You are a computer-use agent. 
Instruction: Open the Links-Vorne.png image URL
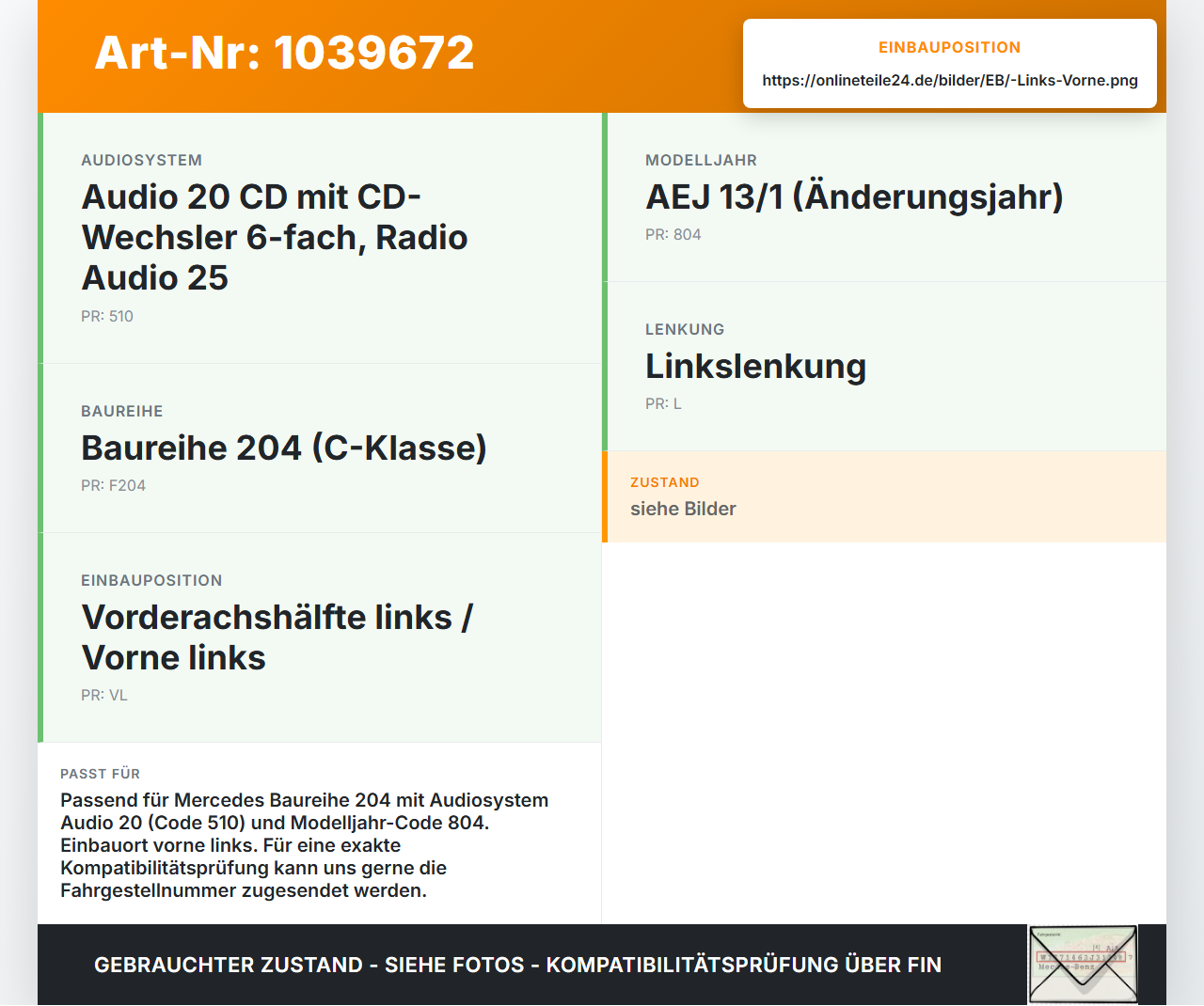click(x=950, y=80)
